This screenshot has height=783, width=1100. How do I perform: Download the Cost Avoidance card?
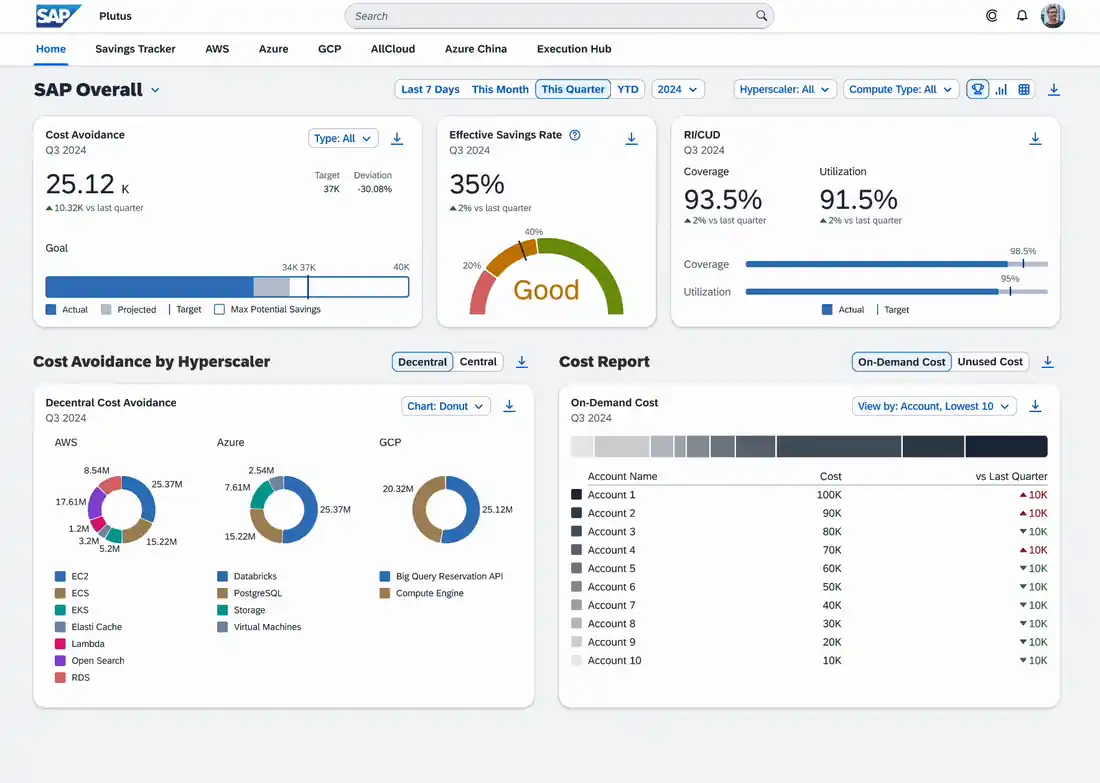coord(397,138)
